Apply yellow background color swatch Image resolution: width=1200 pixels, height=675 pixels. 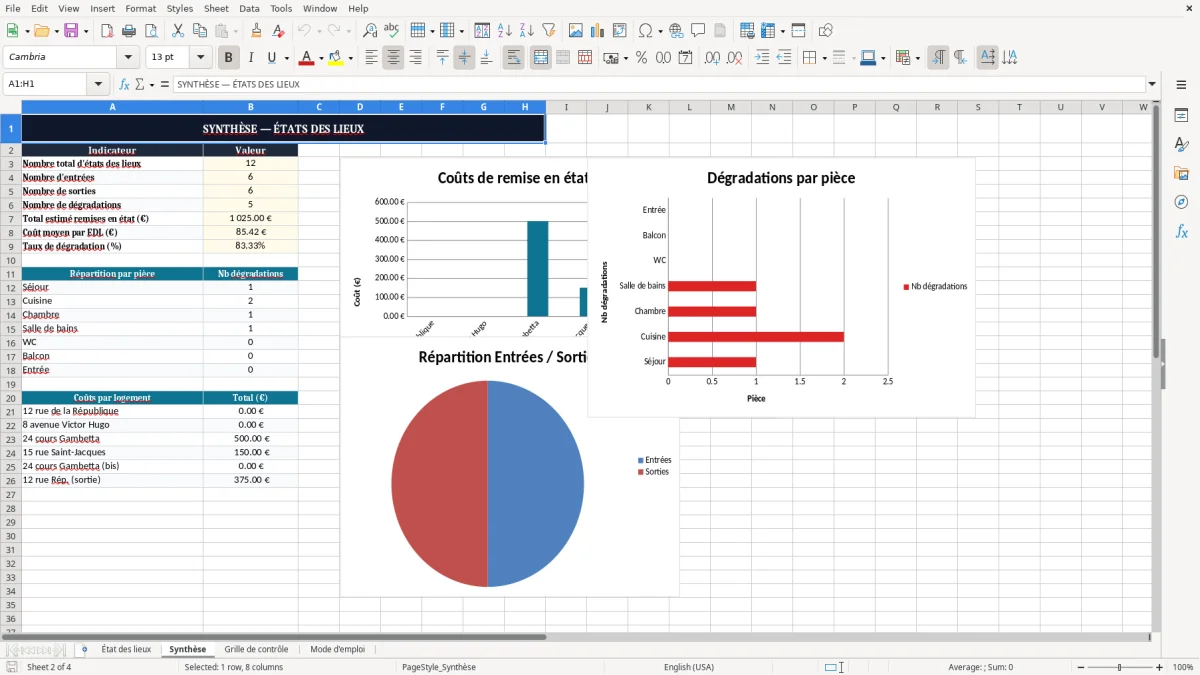[x=335, y=58]
